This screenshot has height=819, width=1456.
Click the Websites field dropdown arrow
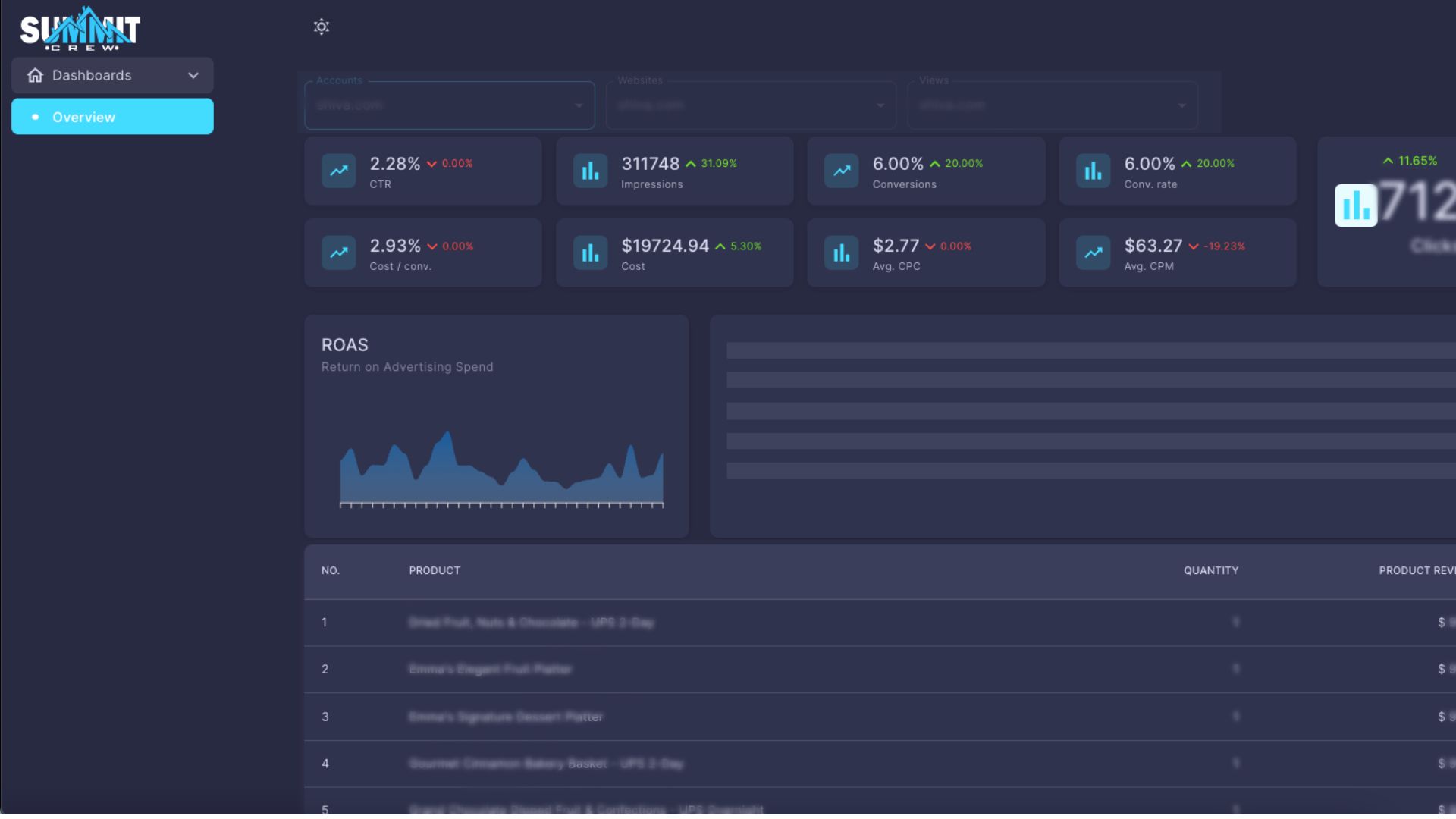coord(880,105)
